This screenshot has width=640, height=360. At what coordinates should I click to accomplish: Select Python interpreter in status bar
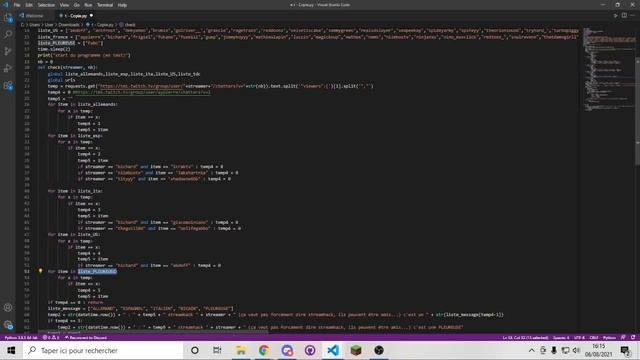pos(21,338)
